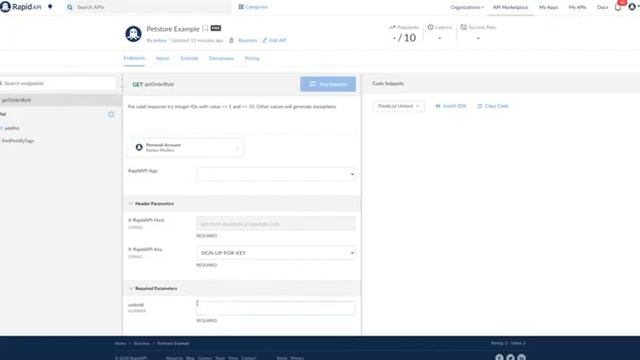Open My Apps
640x360 pixels.
tap(548, 7)
